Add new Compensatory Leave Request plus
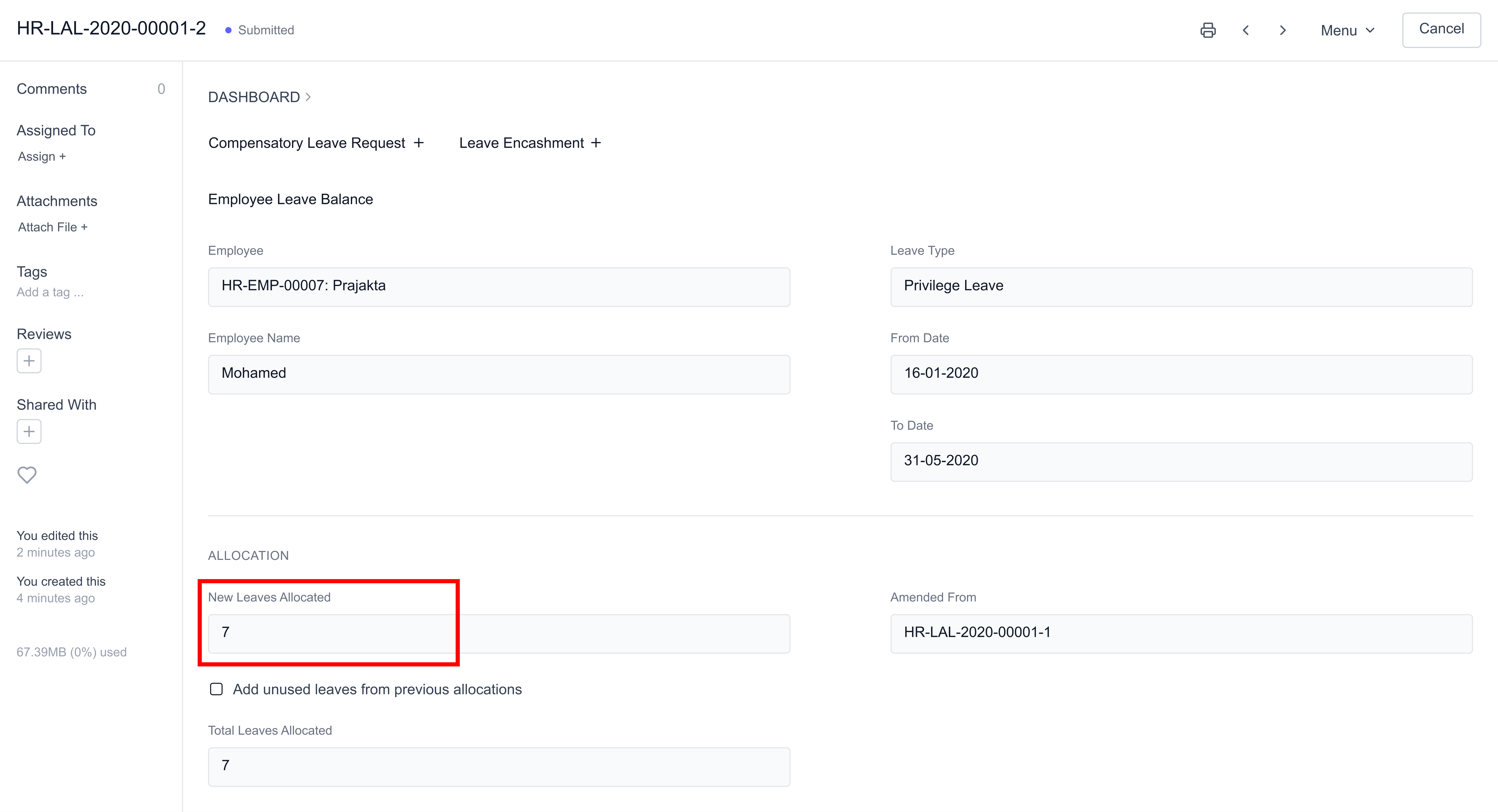The width and height of the screenshot is (1498, 812). pyautogui.click(x=419, y=143)
